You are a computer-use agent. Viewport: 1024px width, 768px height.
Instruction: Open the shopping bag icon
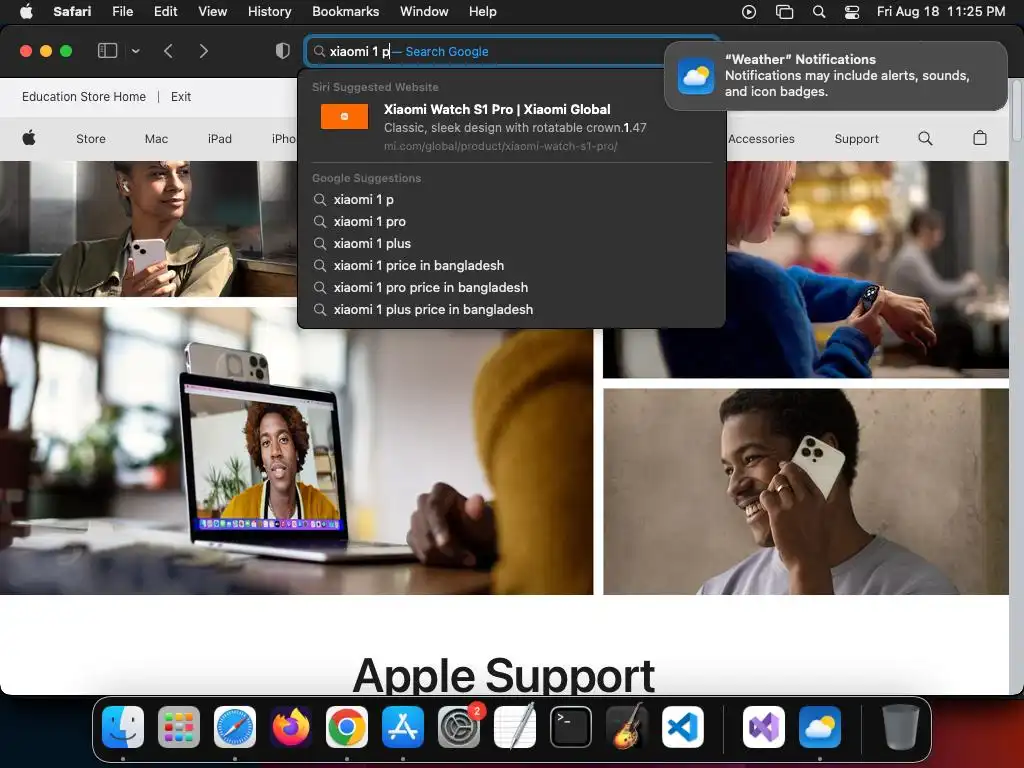coord(980,138)
